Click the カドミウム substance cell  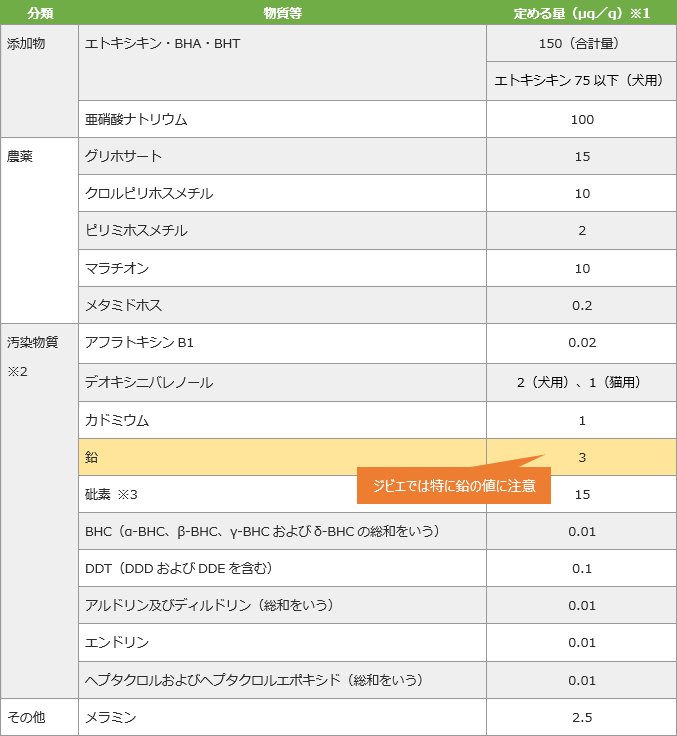coord(282,420)
